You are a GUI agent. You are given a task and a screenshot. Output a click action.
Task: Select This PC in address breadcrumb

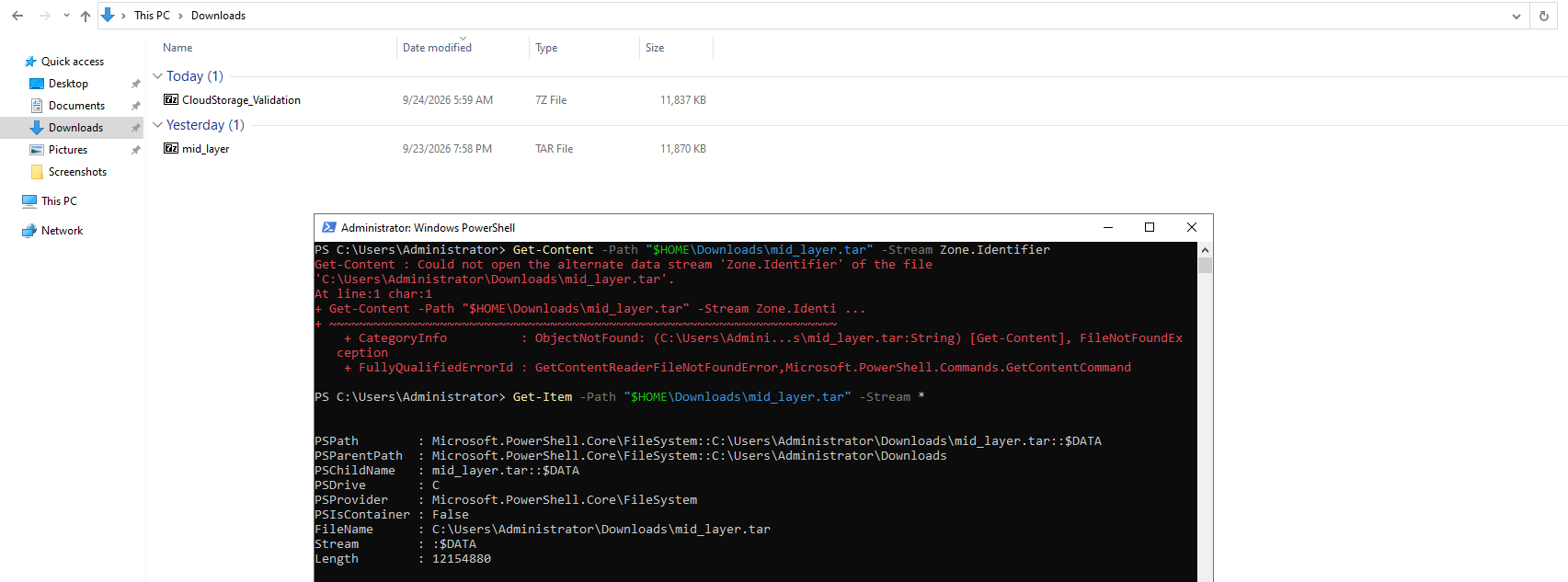point(152,16)
